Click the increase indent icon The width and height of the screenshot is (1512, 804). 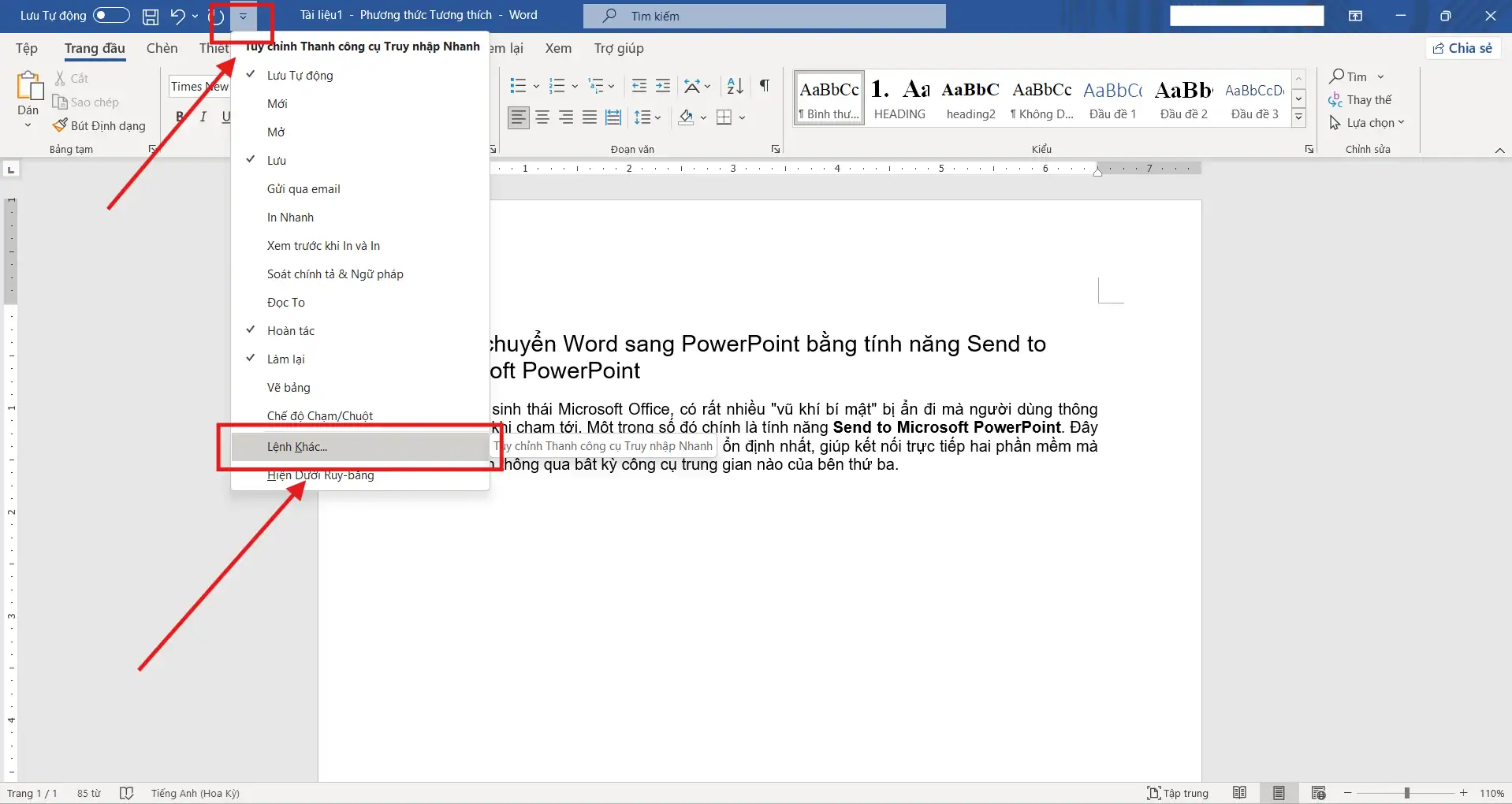pos(663,86)
